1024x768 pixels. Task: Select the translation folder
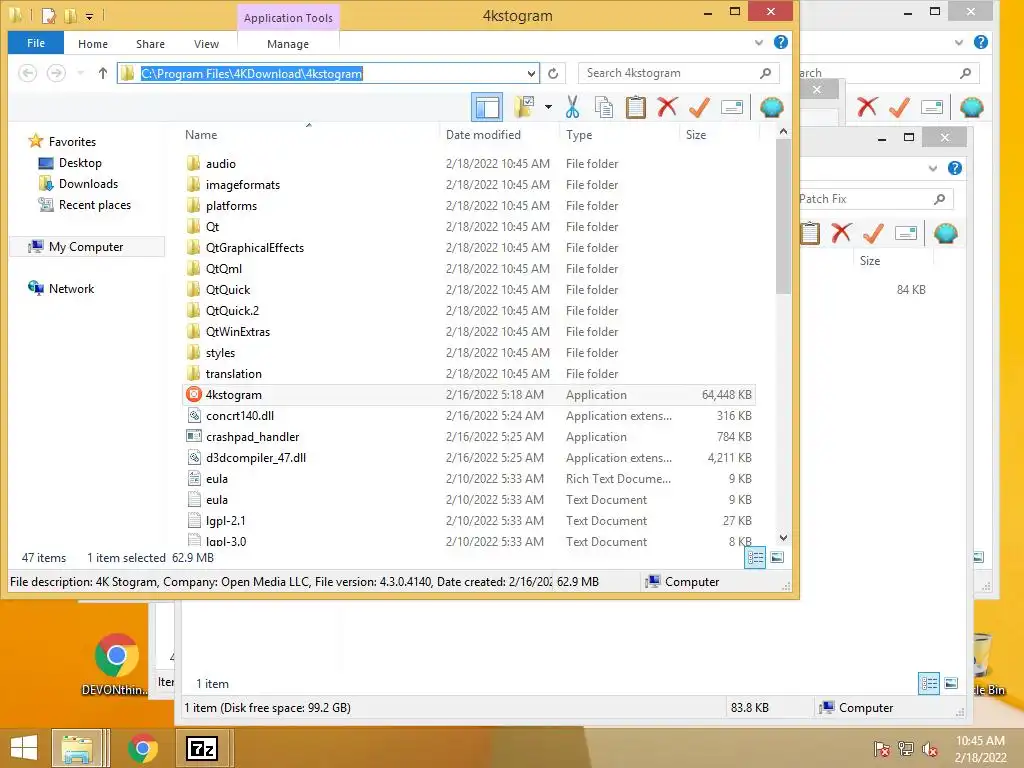tap(469, 374)
